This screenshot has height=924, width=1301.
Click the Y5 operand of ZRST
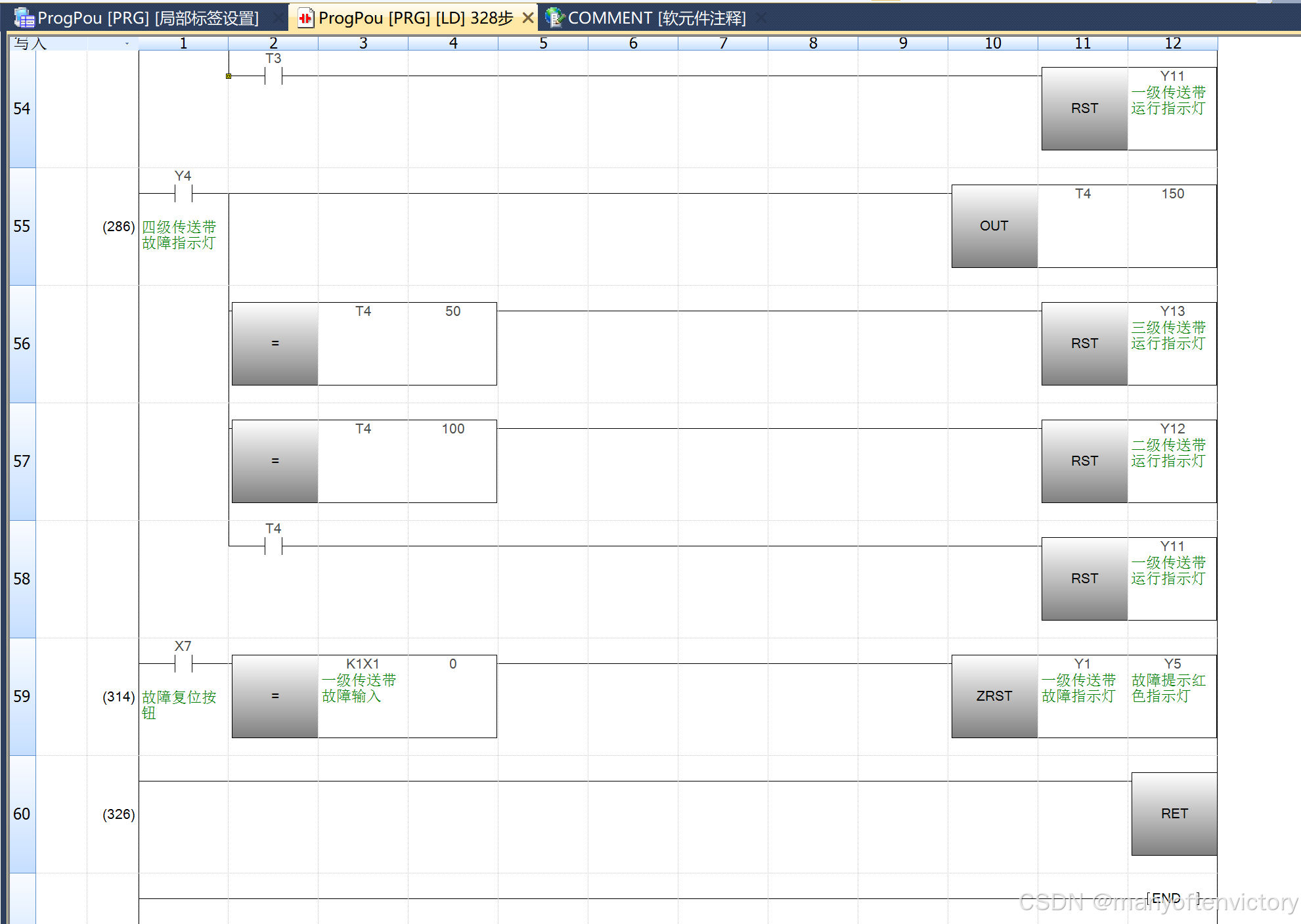[x=1172, y=664]
